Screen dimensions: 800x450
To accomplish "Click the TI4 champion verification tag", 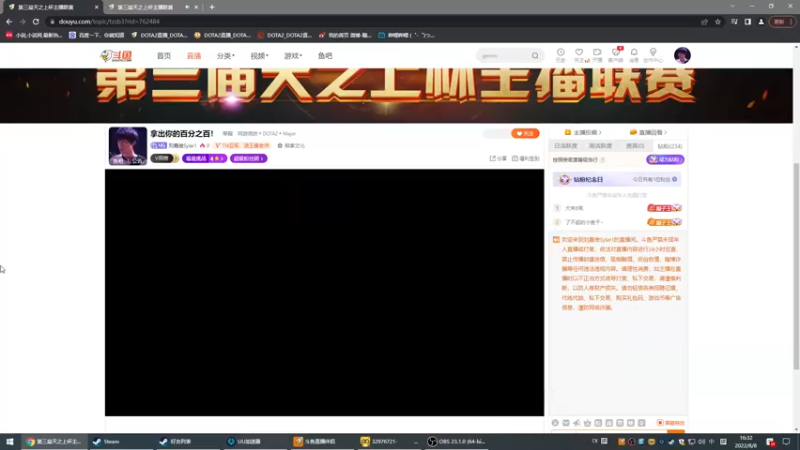I will [x=242, y=146].
